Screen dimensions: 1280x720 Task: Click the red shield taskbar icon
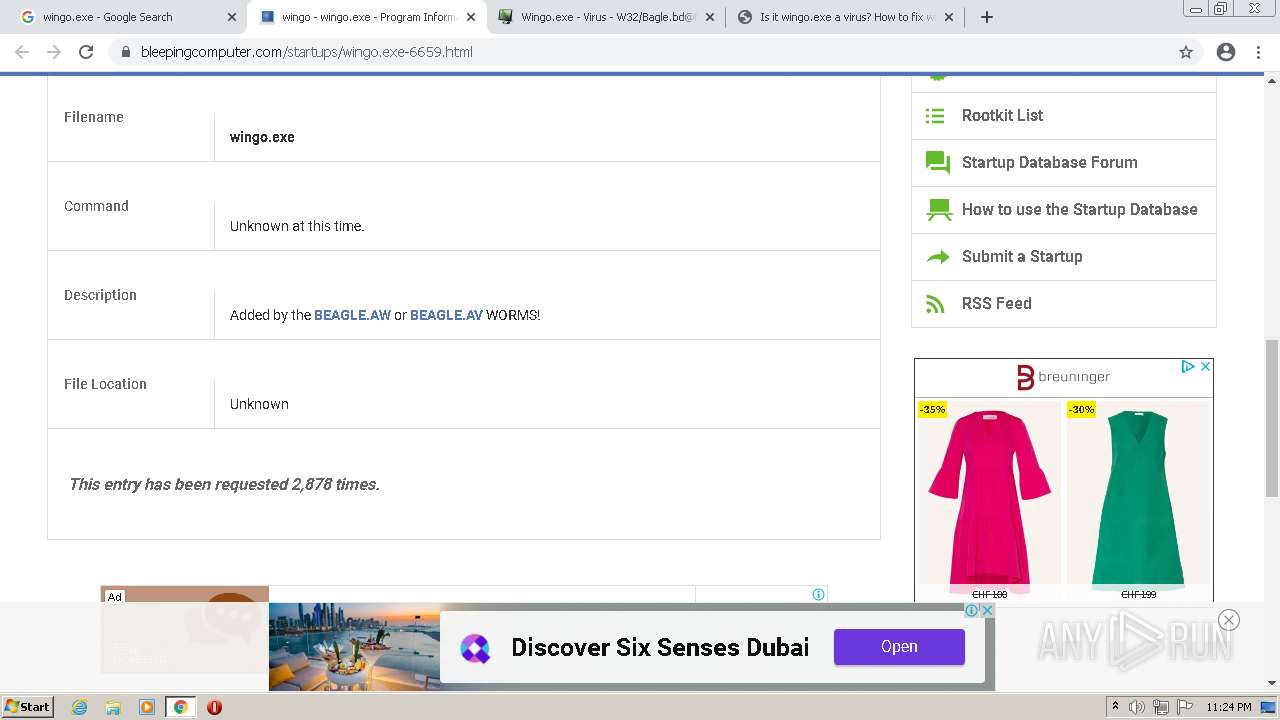tap(214, 707)
